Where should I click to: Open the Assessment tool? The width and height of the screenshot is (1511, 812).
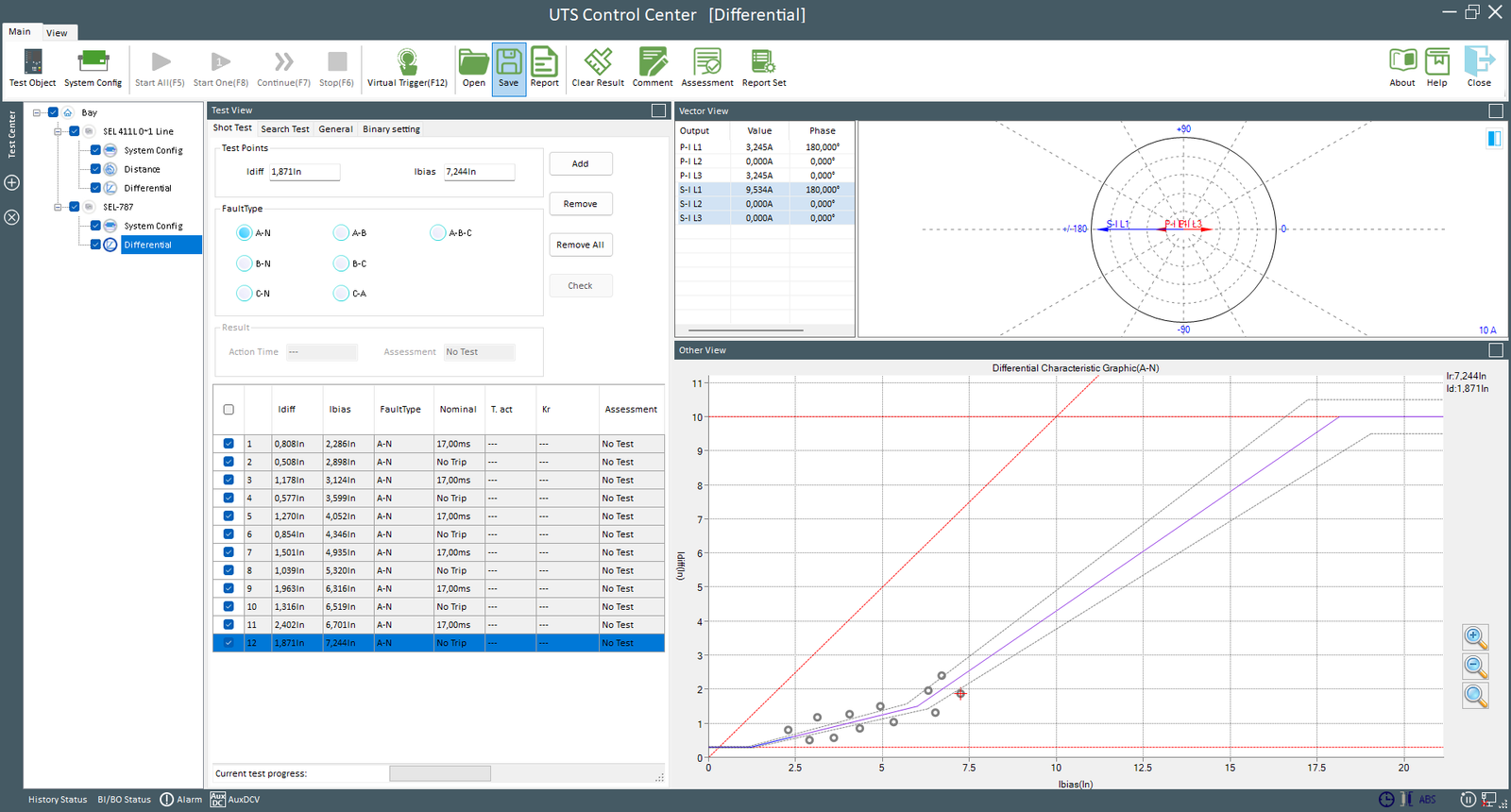(x=707, y=68)
